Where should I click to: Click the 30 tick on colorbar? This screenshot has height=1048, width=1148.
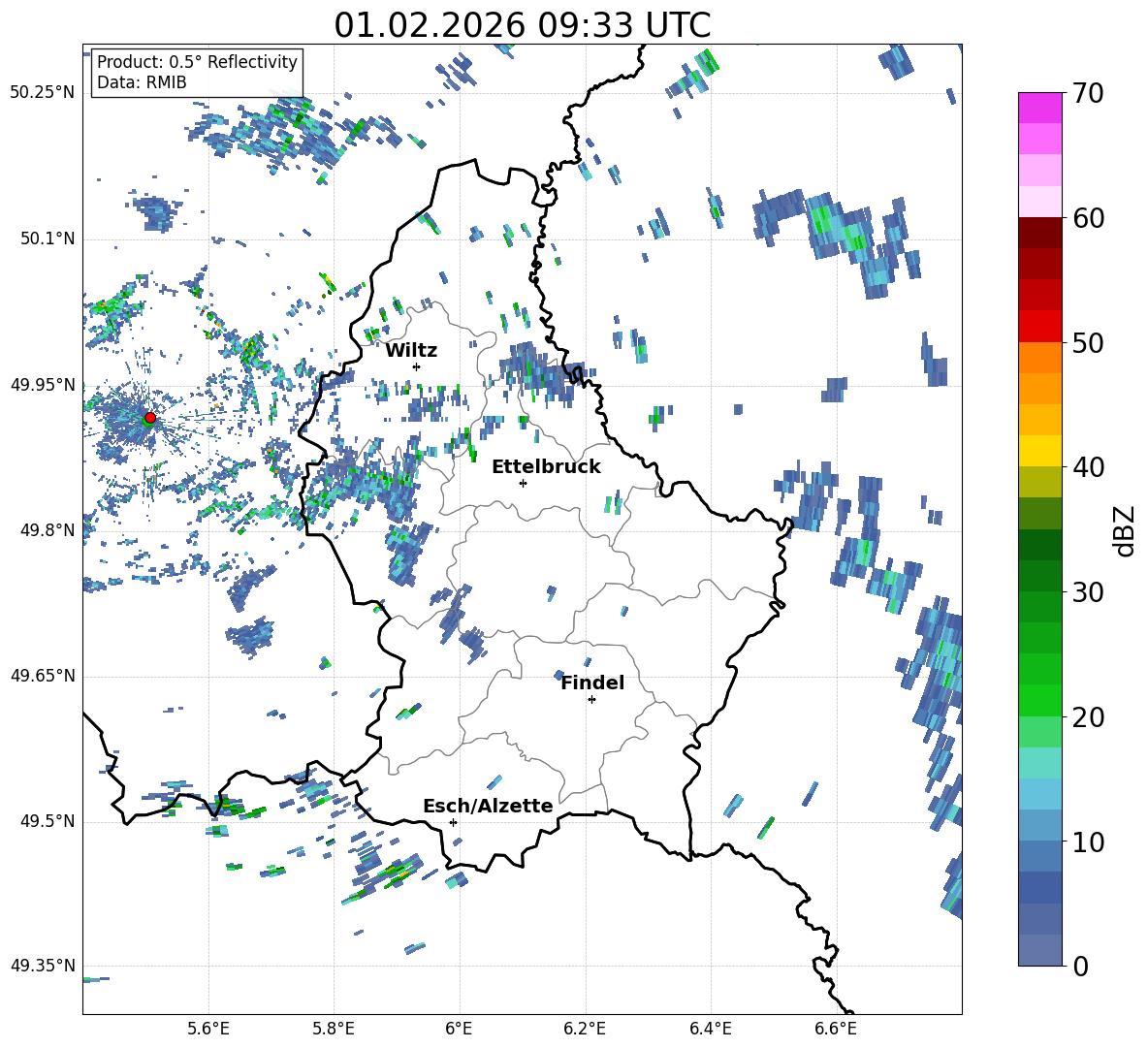pyautogui.click(x=1088, y=592)
